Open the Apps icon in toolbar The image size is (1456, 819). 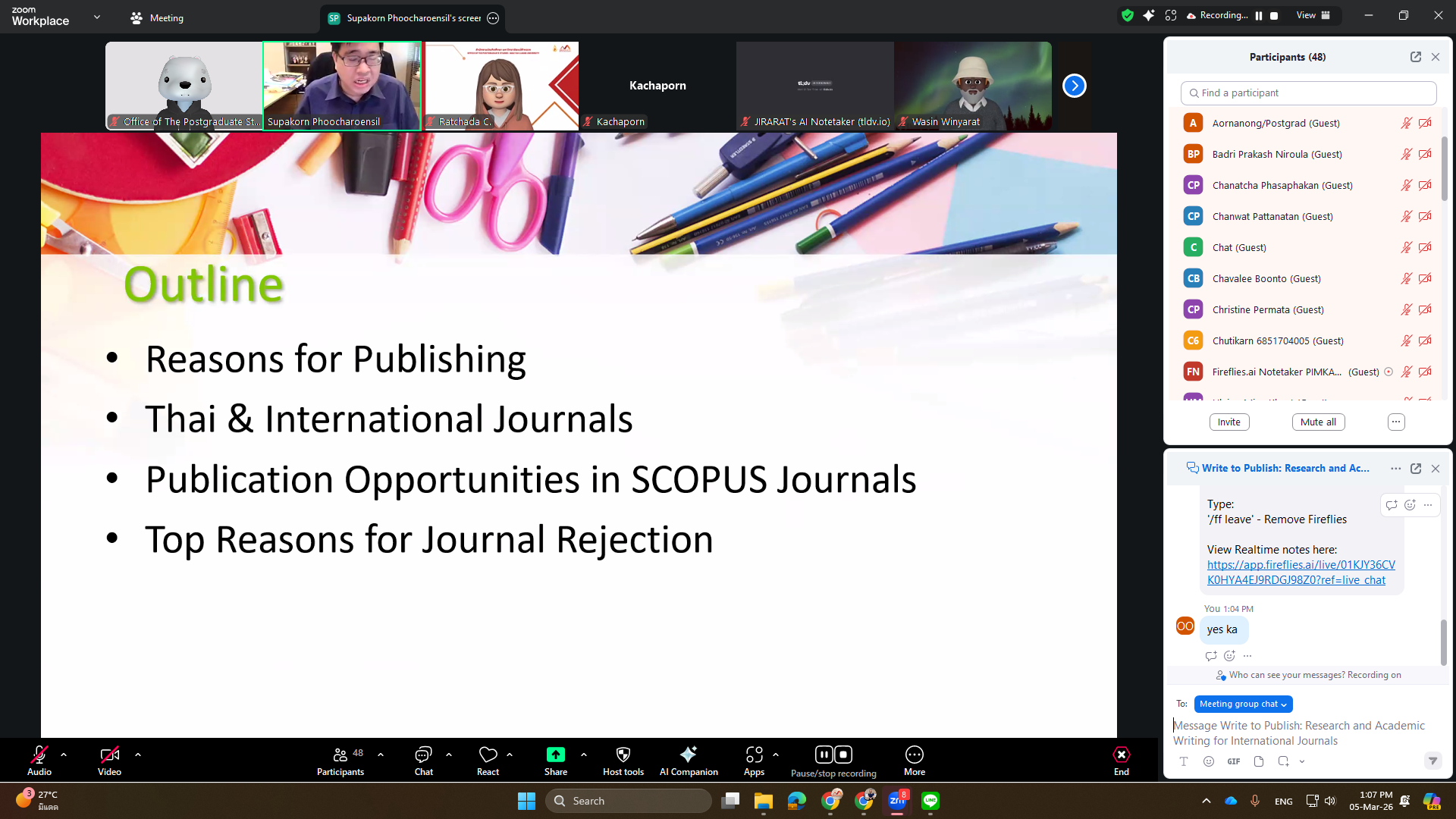(x=754, y=755)
